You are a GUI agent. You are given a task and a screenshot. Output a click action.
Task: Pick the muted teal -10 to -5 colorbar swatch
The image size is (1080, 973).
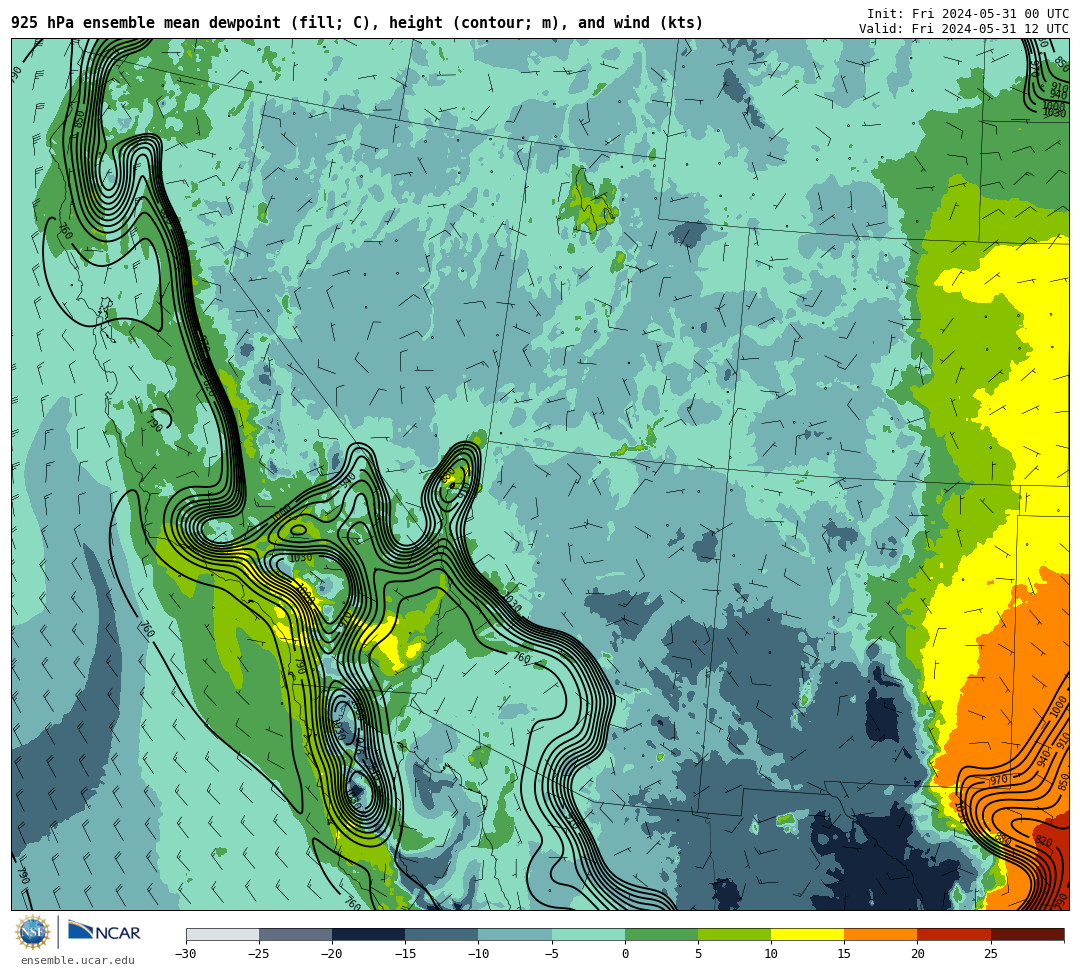coord(515,934)
